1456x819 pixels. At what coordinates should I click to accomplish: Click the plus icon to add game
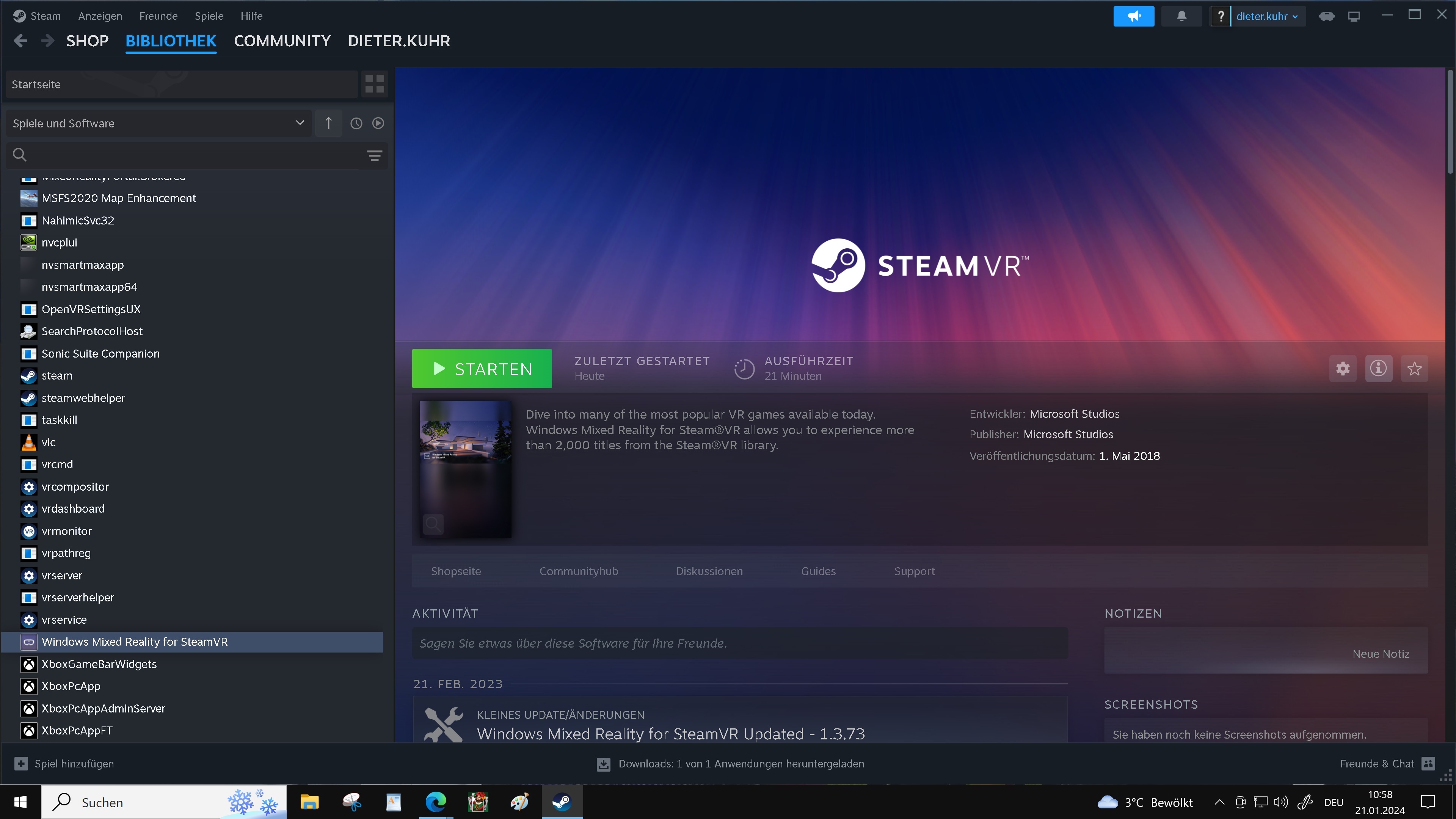pos(21,764)
